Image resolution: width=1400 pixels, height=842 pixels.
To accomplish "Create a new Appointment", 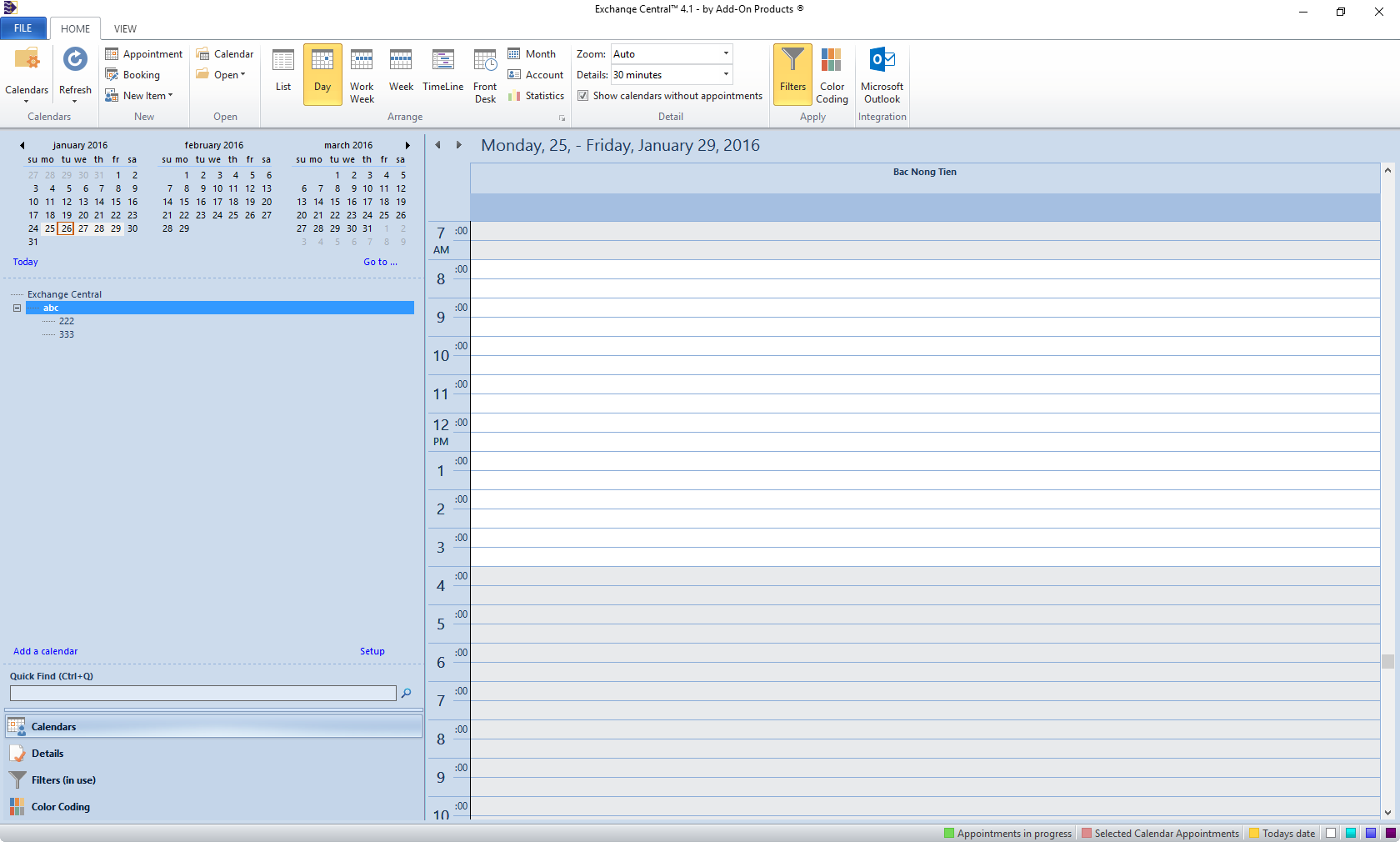I will tap(144, 54).
